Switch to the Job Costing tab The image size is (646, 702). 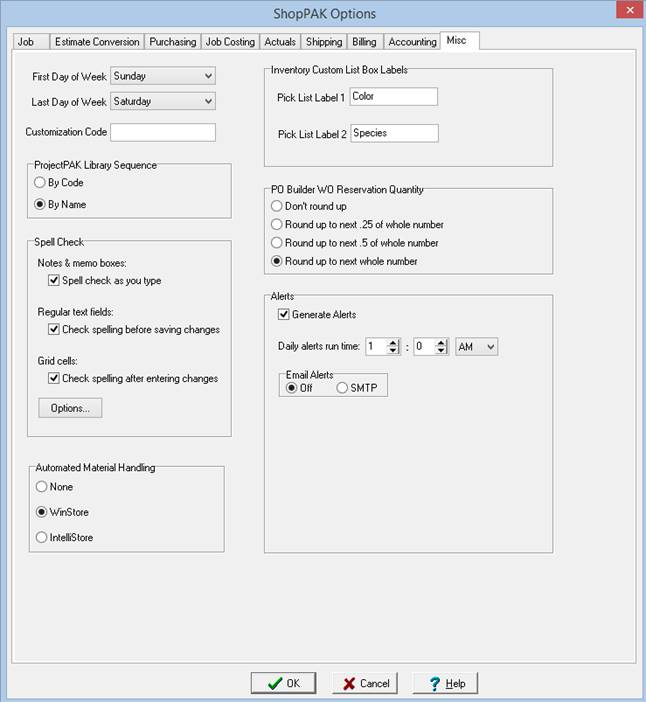229,42
